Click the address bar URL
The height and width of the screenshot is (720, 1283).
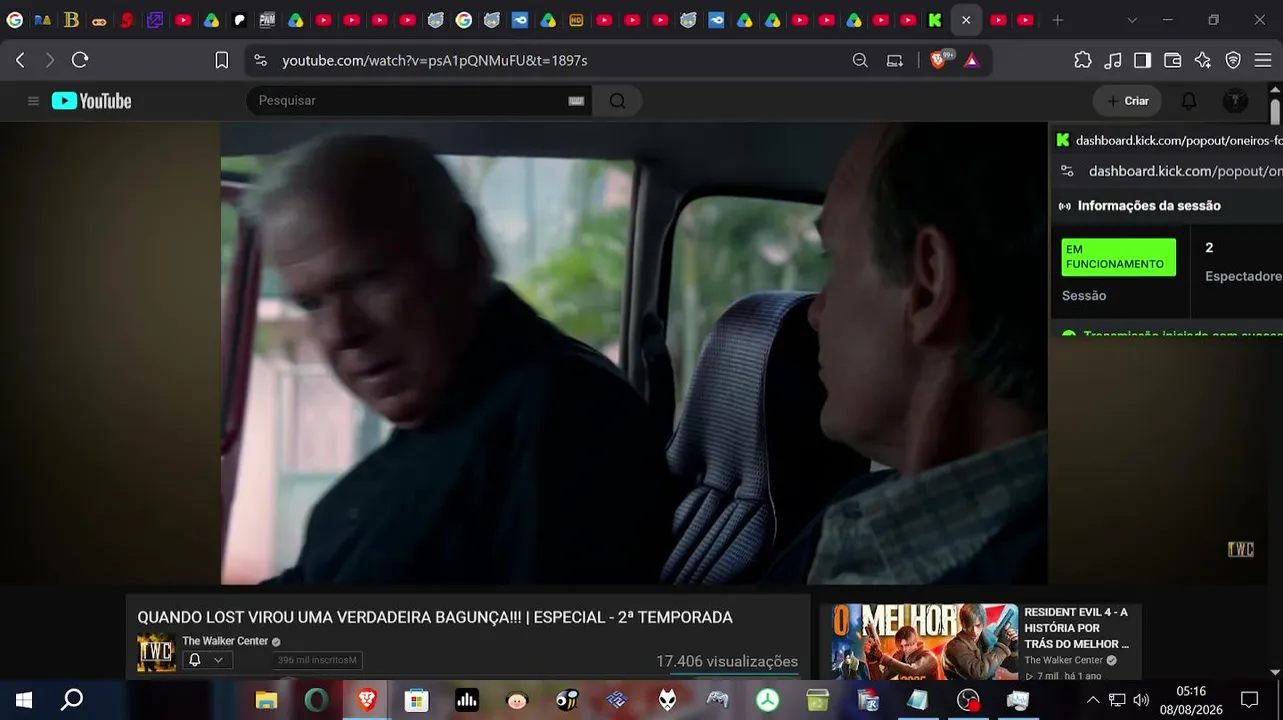point(435,60)
